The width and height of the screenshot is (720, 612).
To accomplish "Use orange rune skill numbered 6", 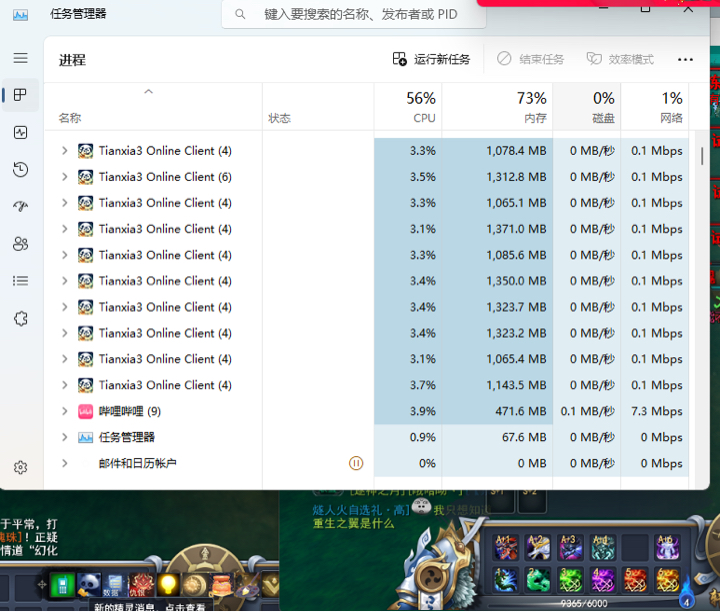I will point(667,579).
